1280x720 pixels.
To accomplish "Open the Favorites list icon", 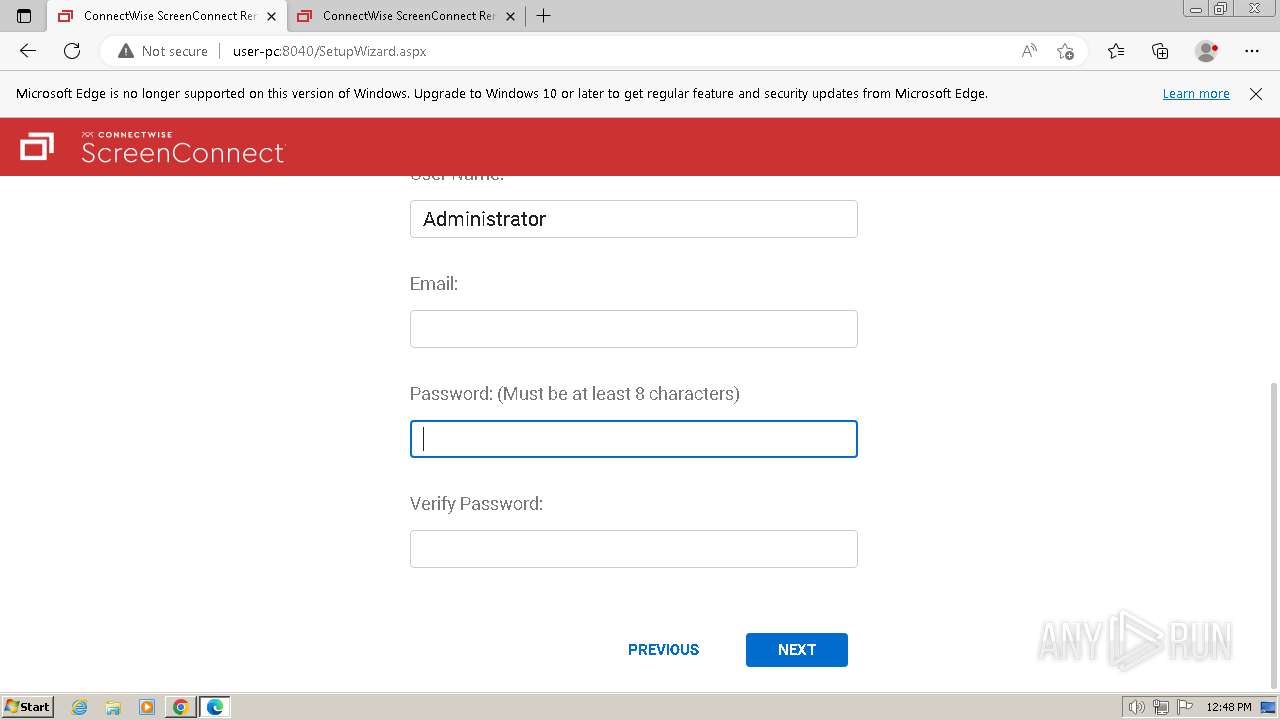I will pos(1116,51).
